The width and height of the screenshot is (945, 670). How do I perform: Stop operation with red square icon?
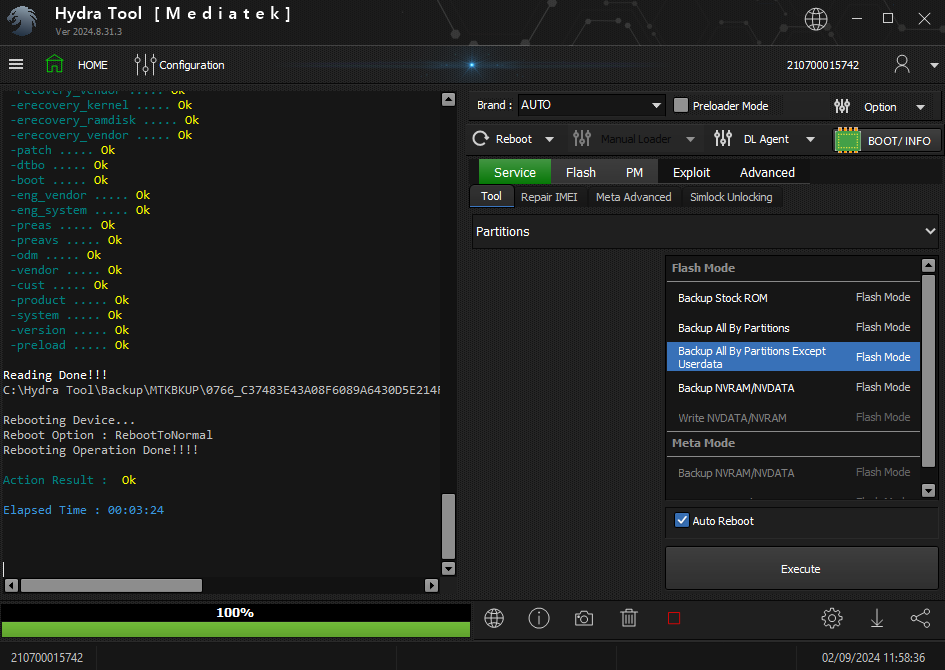674,619
